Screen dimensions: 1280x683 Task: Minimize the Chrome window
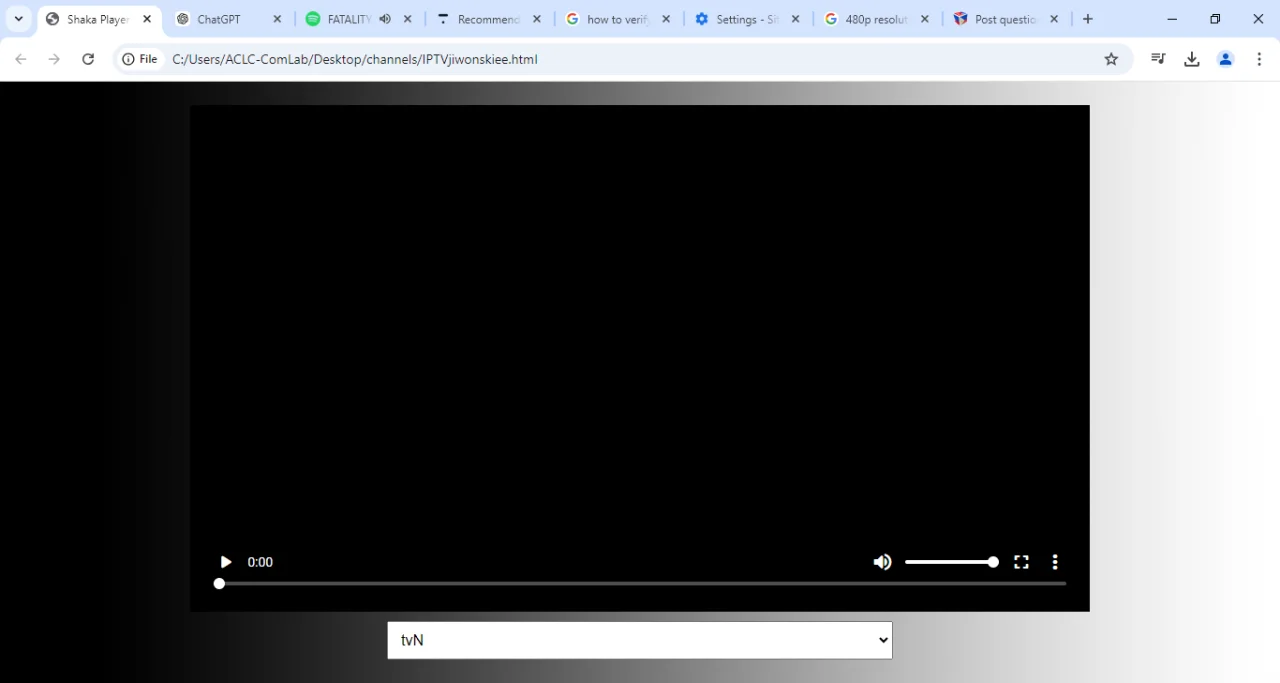coord(1172,19)
